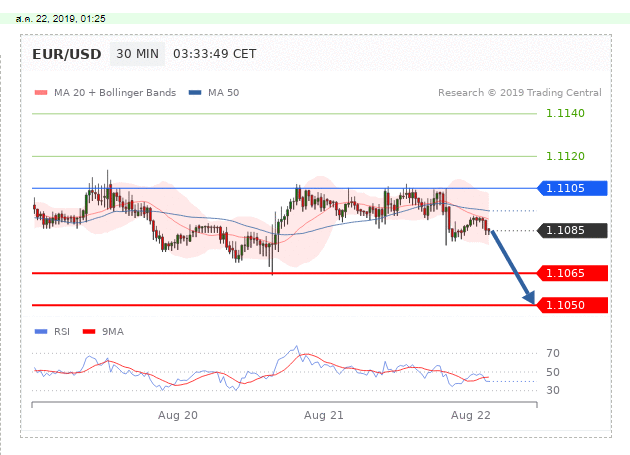Screen dimensions: 630x455
Task: Click the 9MA legend label
Action: (x=112, y=332)
